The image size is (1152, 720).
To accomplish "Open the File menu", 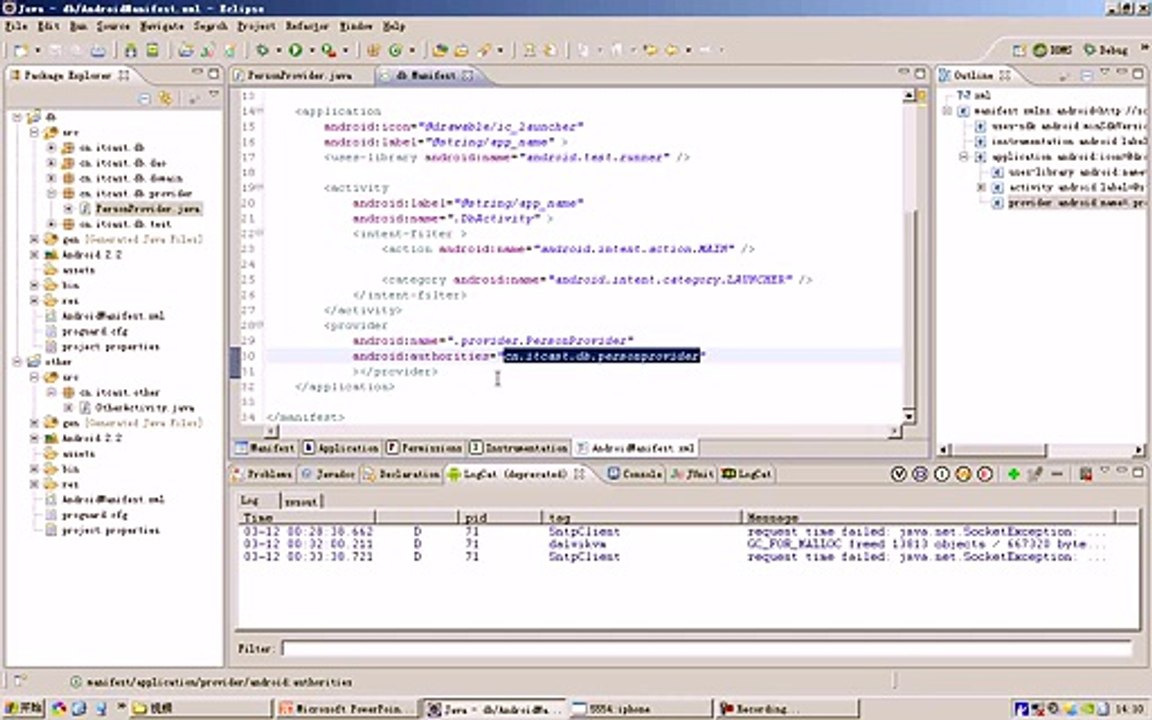I will (15, 26).
